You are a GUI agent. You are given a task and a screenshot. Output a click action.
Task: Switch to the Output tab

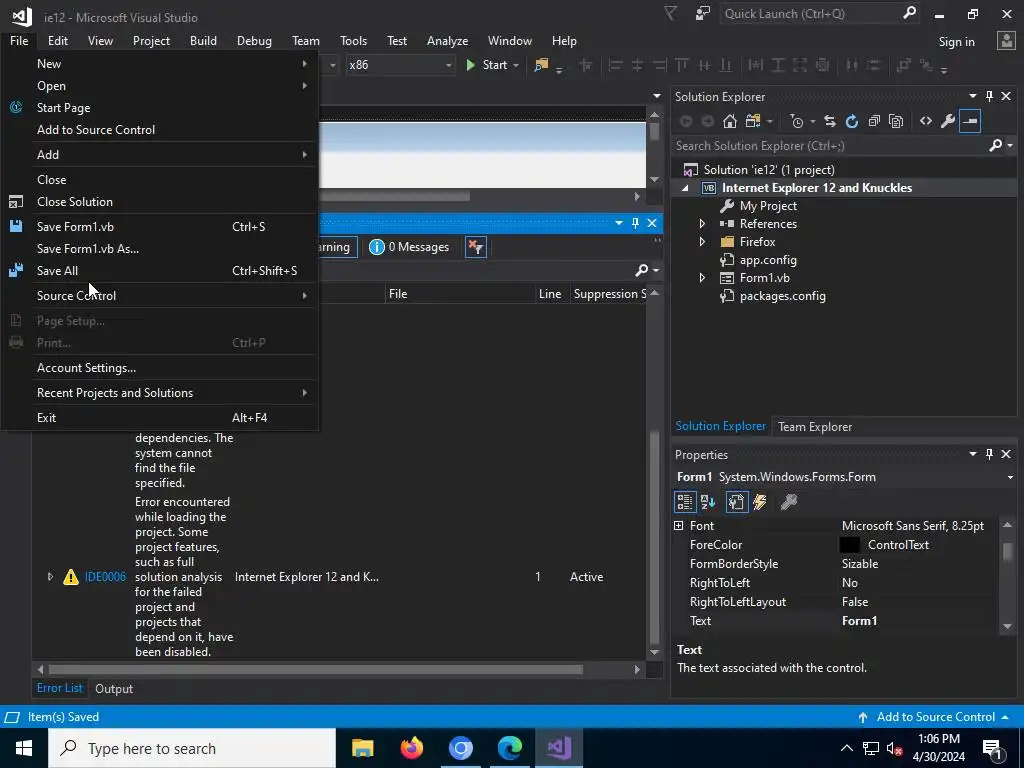point(114,689)
